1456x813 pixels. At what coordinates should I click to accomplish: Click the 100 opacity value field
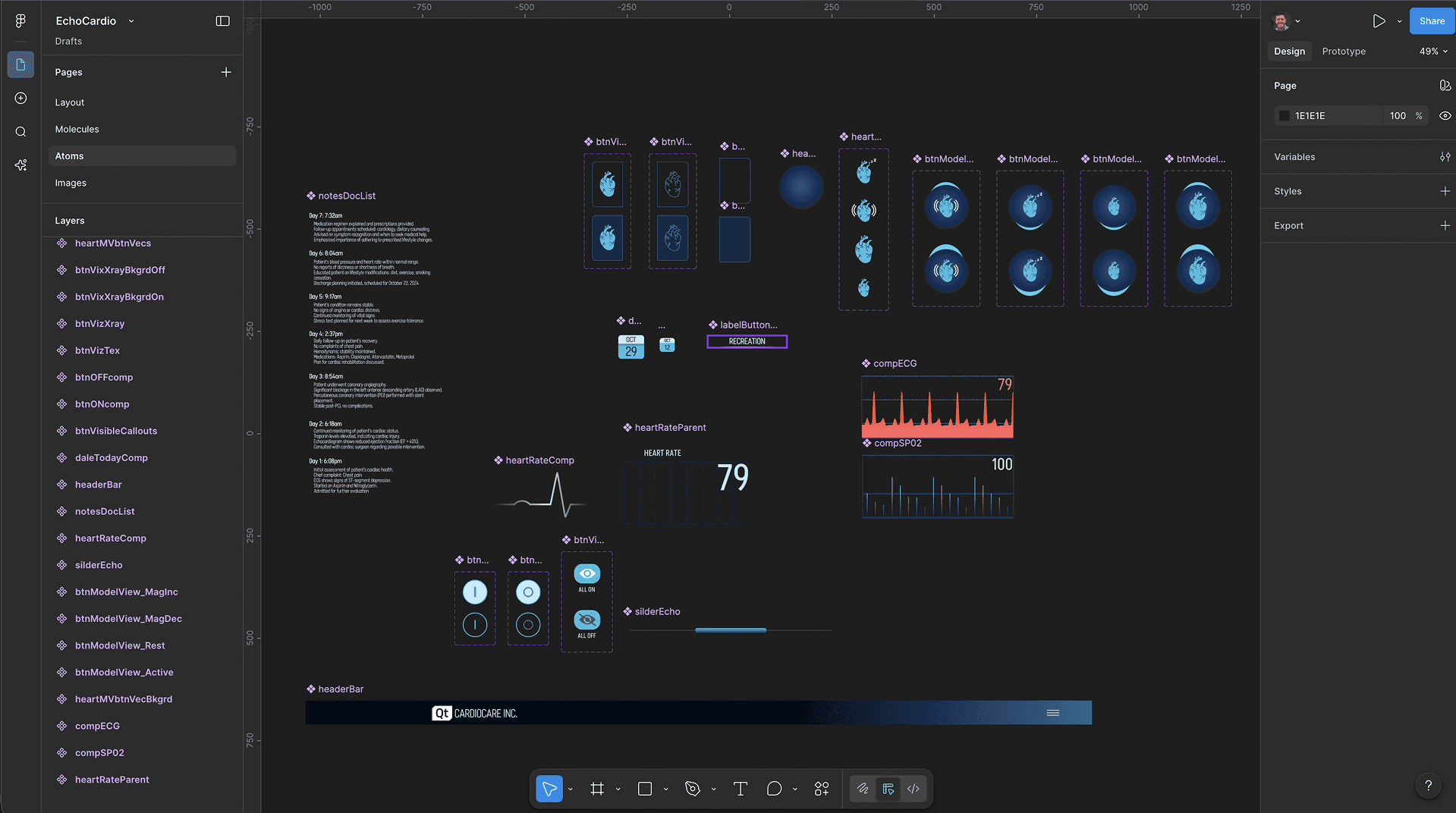pos(1398,116)
